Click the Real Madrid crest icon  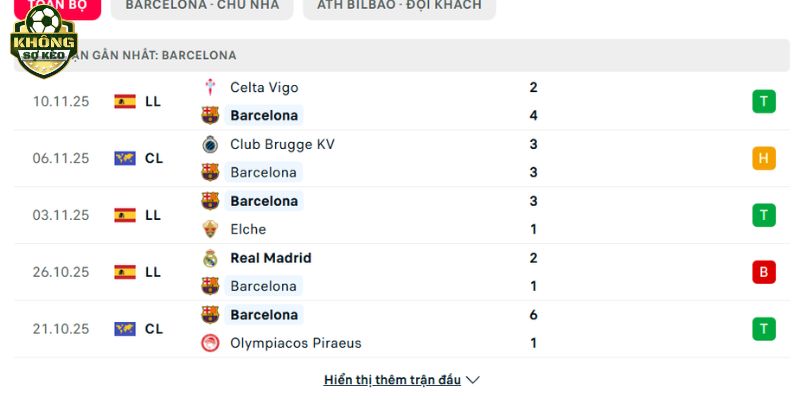pos(210,258)
